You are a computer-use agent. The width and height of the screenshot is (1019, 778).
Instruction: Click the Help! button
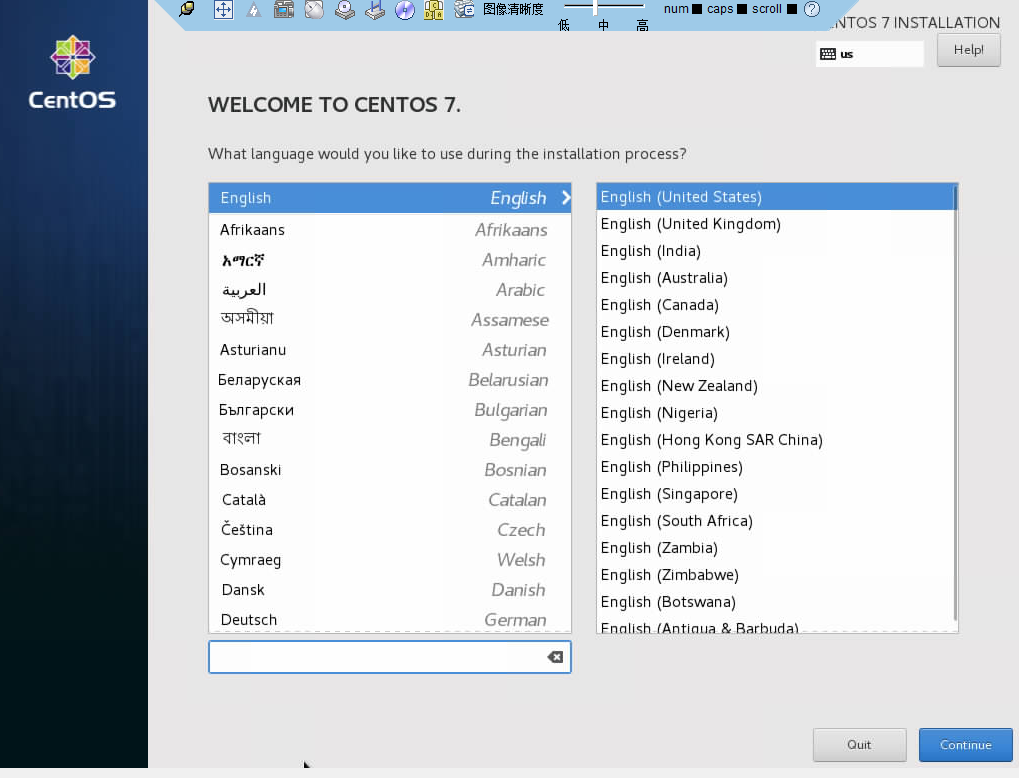click(968, 49)
